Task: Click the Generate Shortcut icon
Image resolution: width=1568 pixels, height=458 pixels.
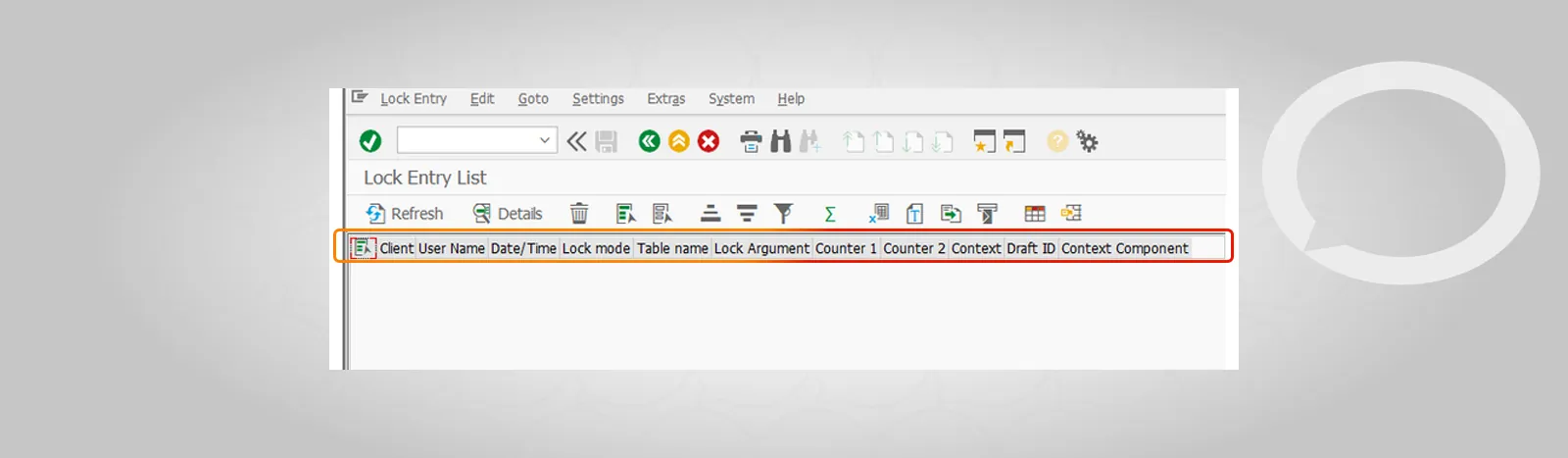Action: (x=1014, y=142)
